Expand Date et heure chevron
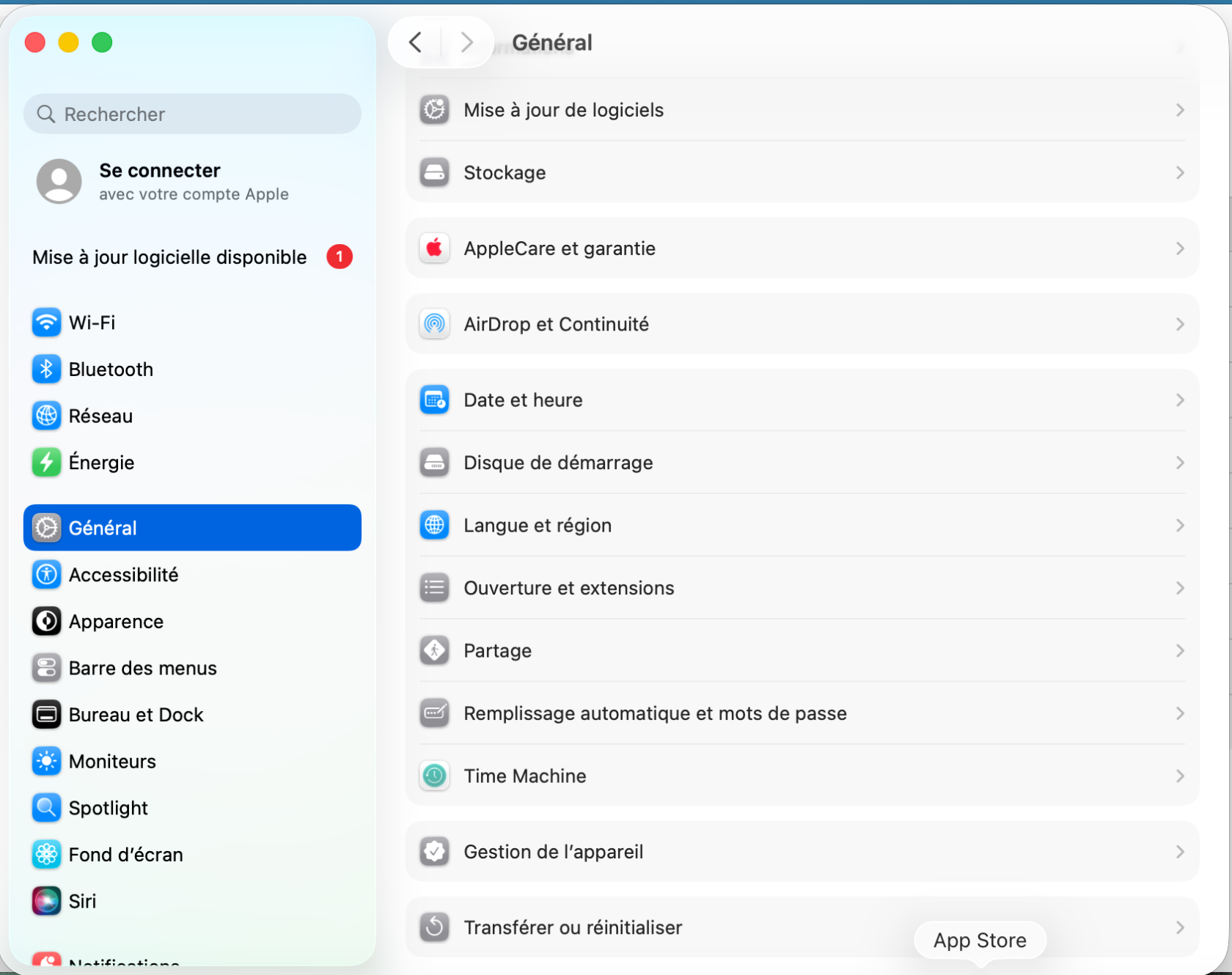 point(1180,400)
